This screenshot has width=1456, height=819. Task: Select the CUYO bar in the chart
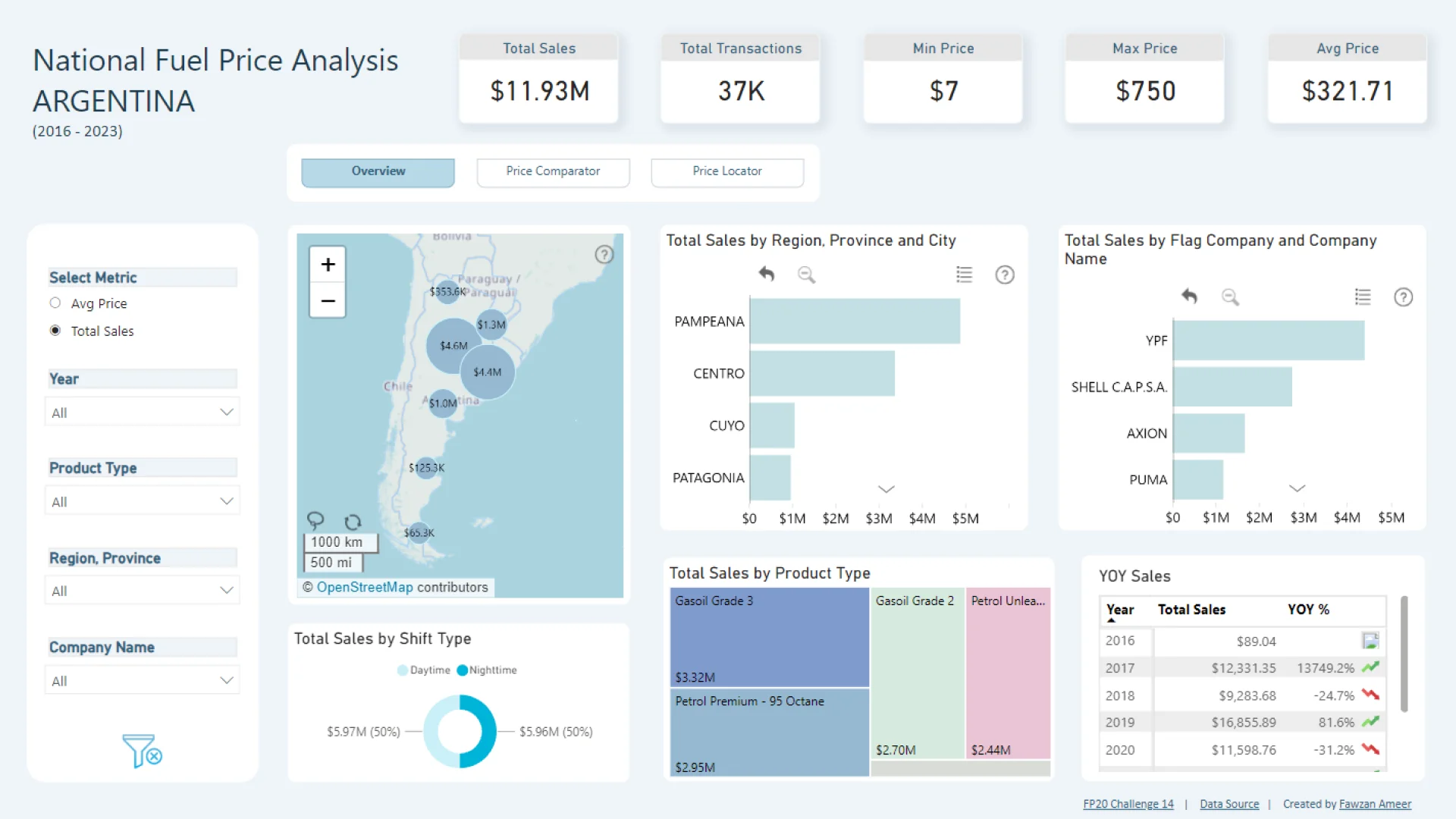pyautogui.click(x=772, y=425)
